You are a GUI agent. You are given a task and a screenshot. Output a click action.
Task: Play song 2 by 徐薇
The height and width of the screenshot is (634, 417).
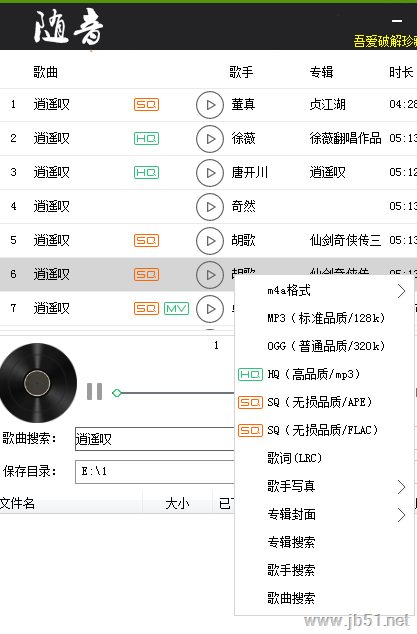(210, 139)
